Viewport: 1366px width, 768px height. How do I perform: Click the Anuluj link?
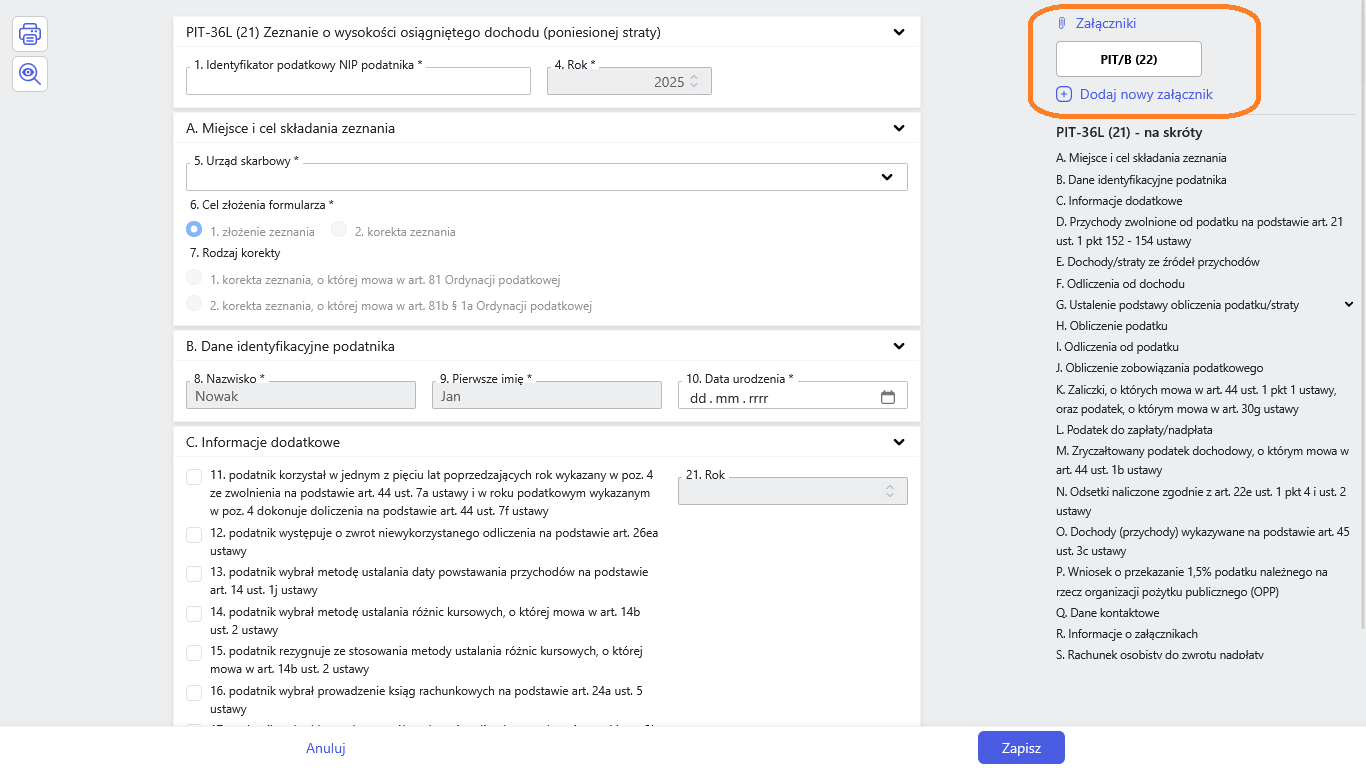326,748
